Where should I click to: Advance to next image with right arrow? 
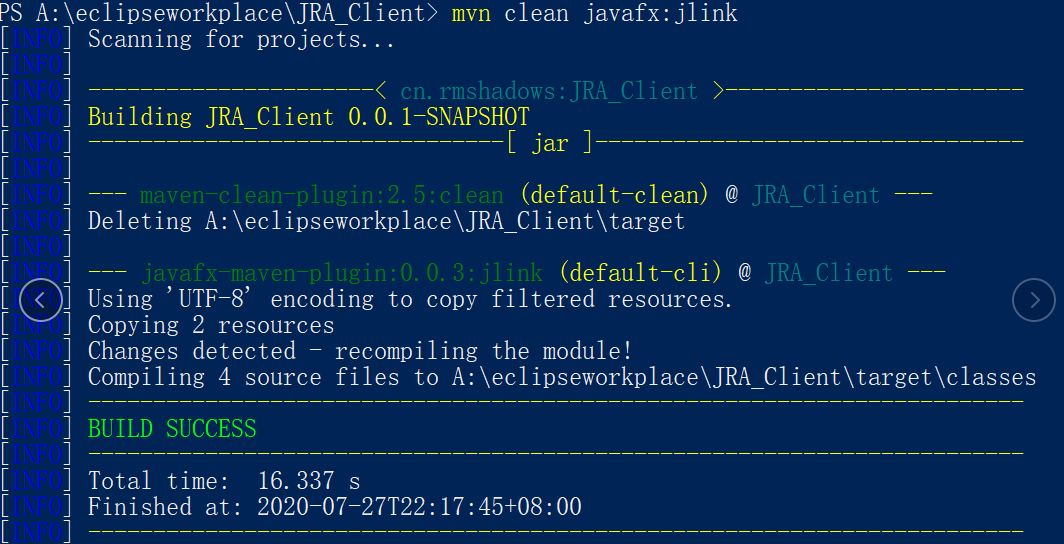click(1033, 300)
